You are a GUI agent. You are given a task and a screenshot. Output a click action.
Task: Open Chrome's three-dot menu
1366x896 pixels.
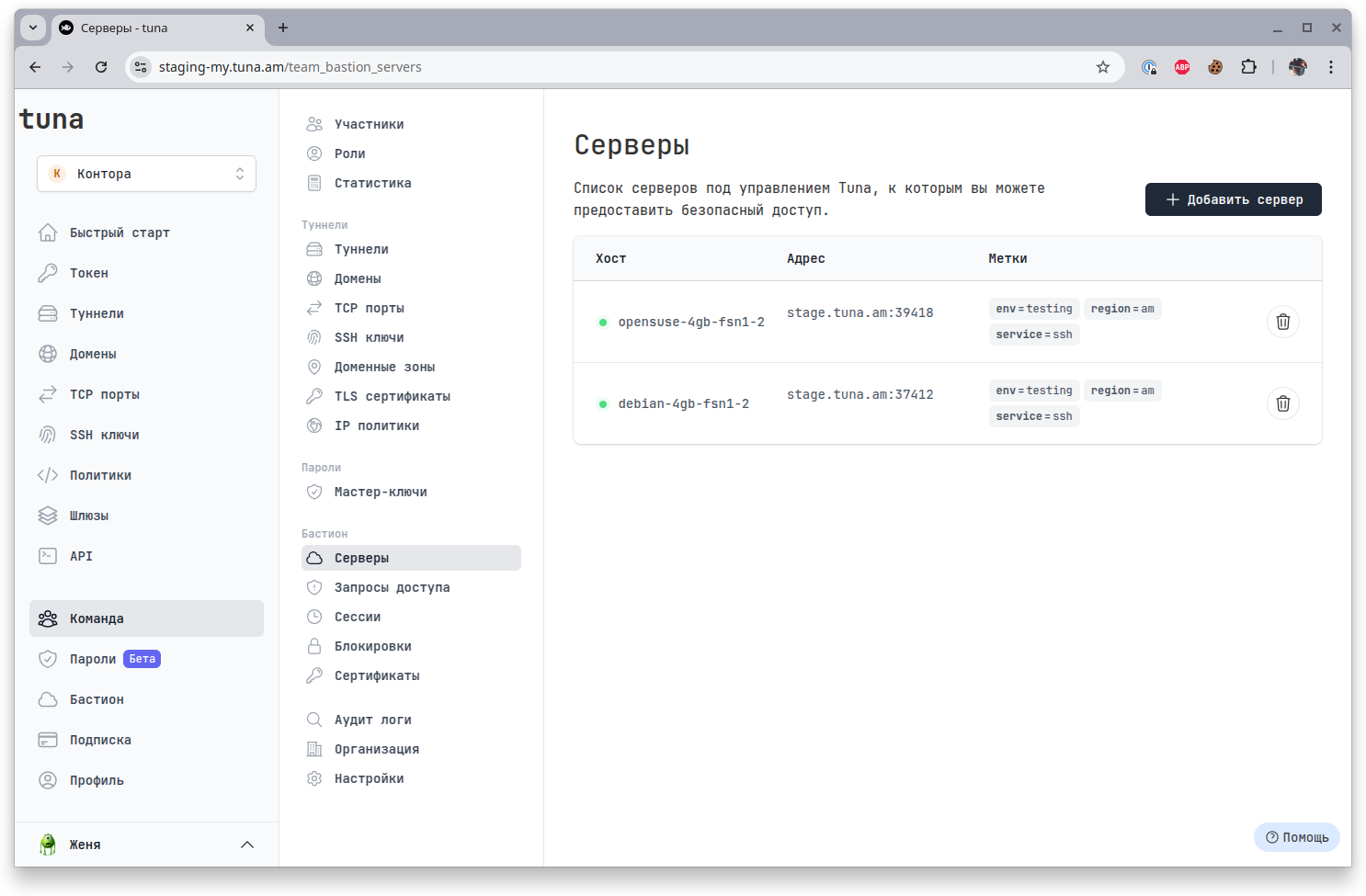[x=1330, y=67]
